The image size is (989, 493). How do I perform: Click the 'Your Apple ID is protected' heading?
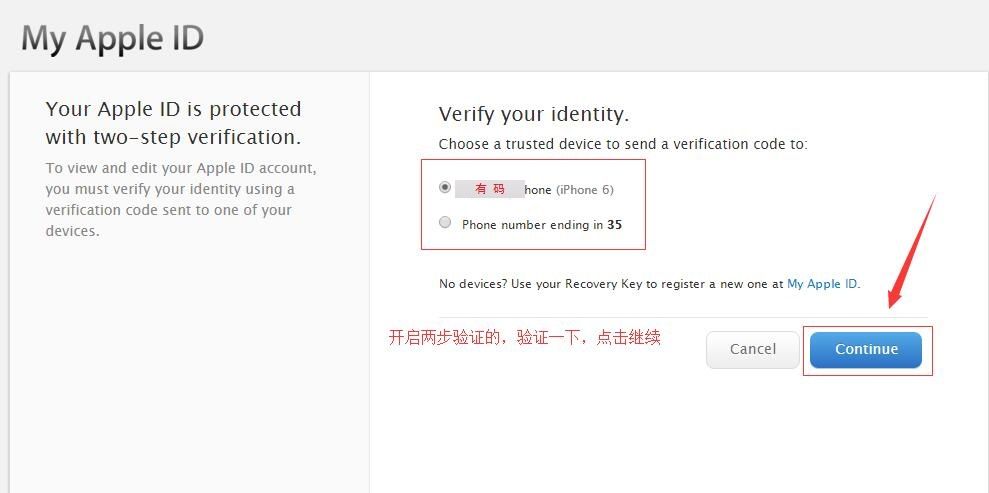[173, 109]
